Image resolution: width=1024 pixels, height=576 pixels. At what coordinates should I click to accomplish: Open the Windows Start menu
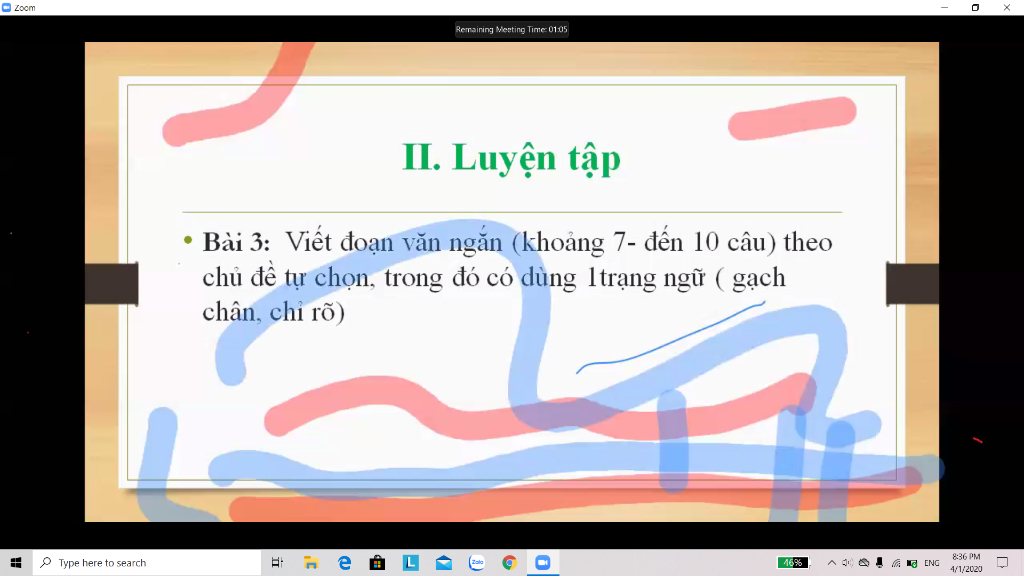[x=16, y=562]
